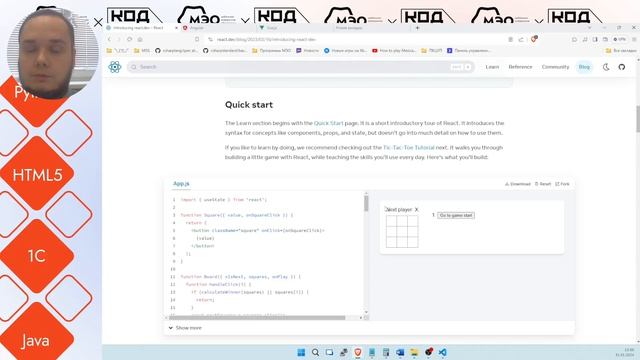Open the GitHub repository icon in header
640x360 pixels.
pyautogui.click(x=622, y=67)
